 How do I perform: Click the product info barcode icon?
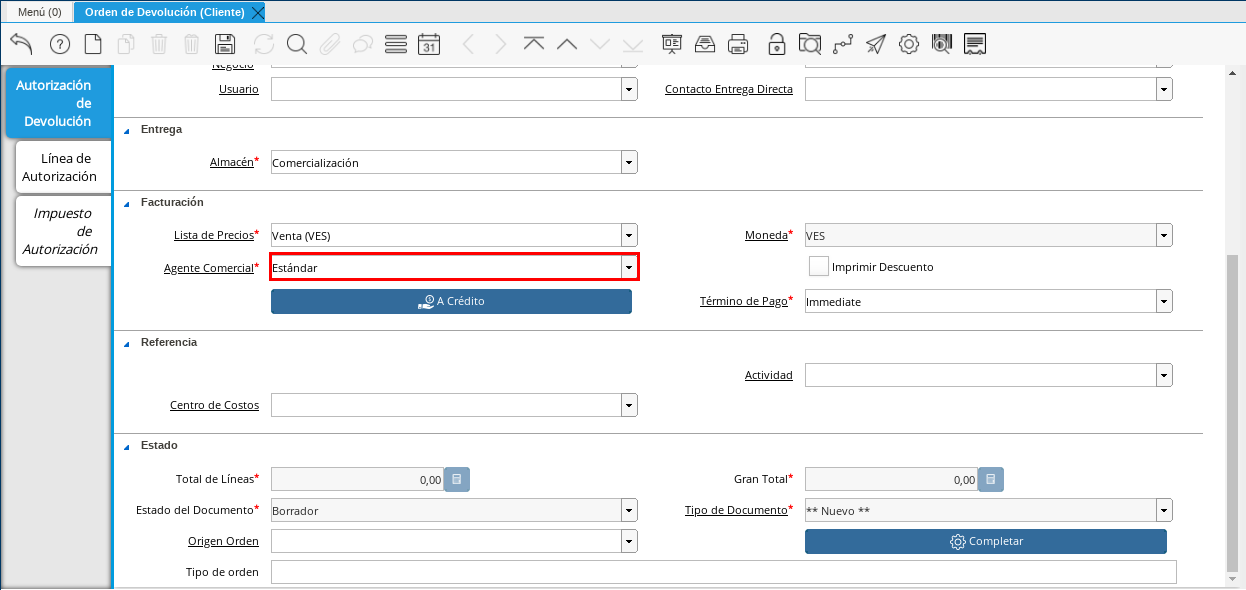click(942, 44)
